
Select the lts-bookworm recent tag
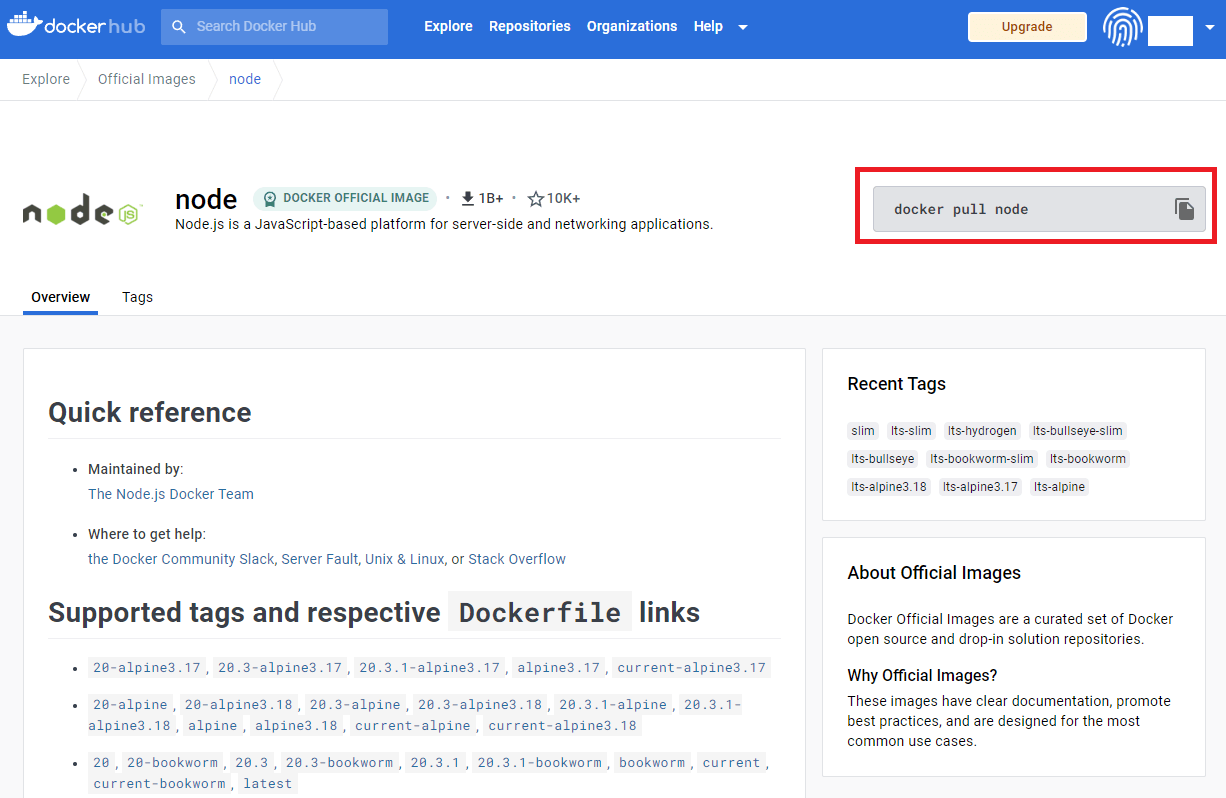point(1088,459)
